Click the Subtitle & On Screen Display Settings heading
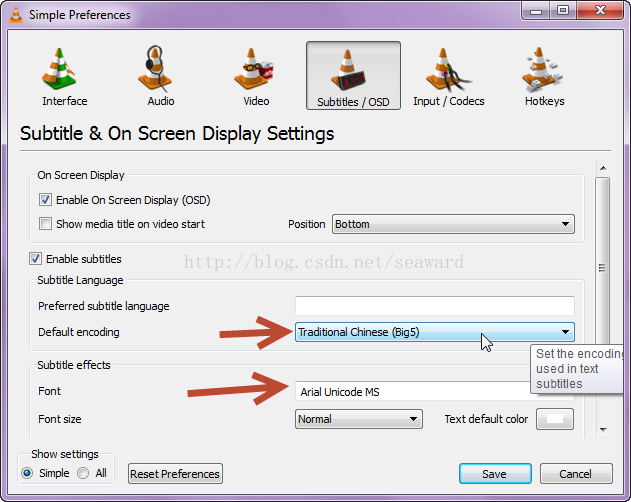The height and width of the screenshot is (502, 631). [177, 134]
